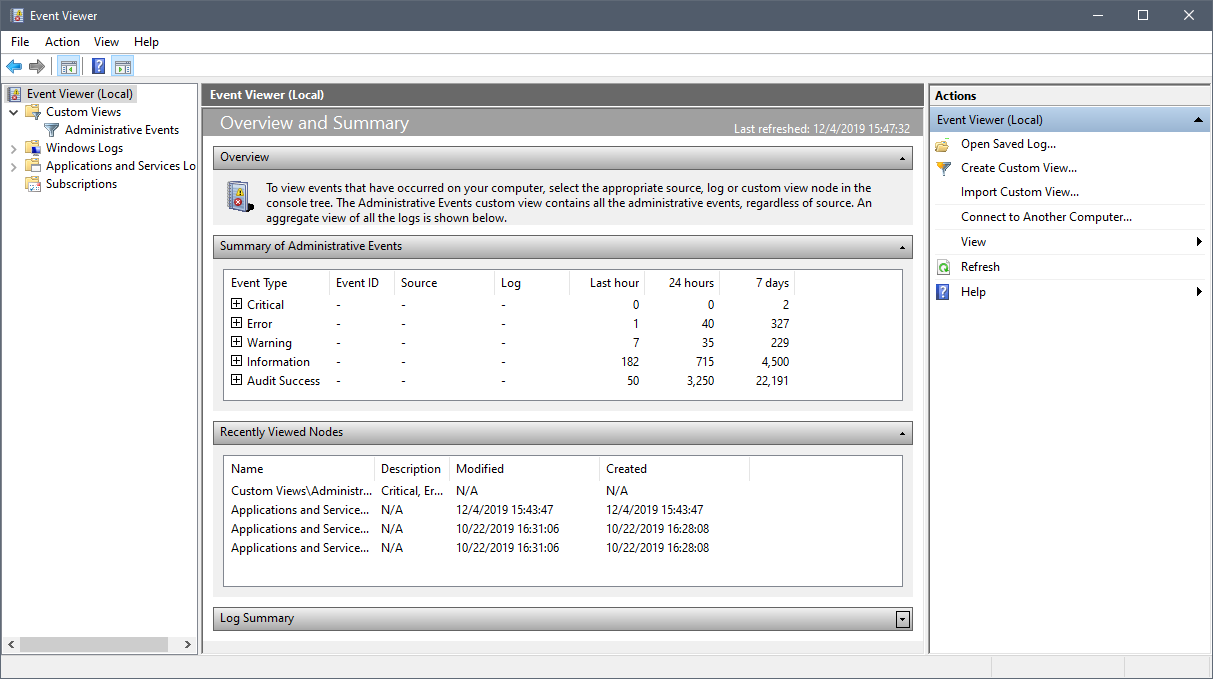The height and width of the screenshot is (679, 1213).
Task: Expand the Warning event type row
Action: click(237, 342)
